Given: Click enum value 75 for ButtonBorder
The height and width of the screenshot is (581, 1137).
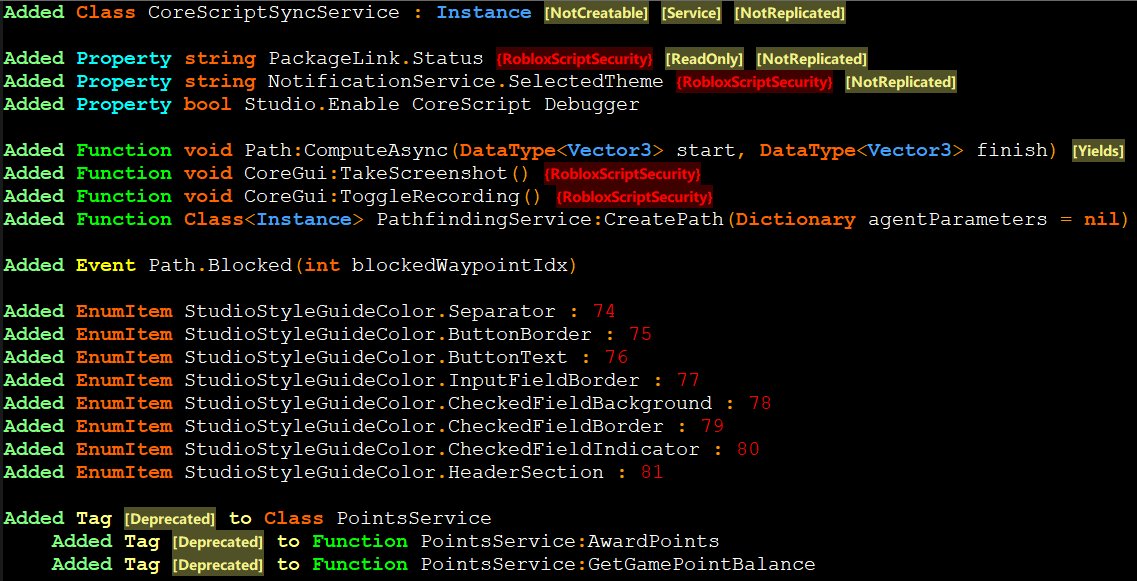Looking at the screenshot, I should [640, 334].
